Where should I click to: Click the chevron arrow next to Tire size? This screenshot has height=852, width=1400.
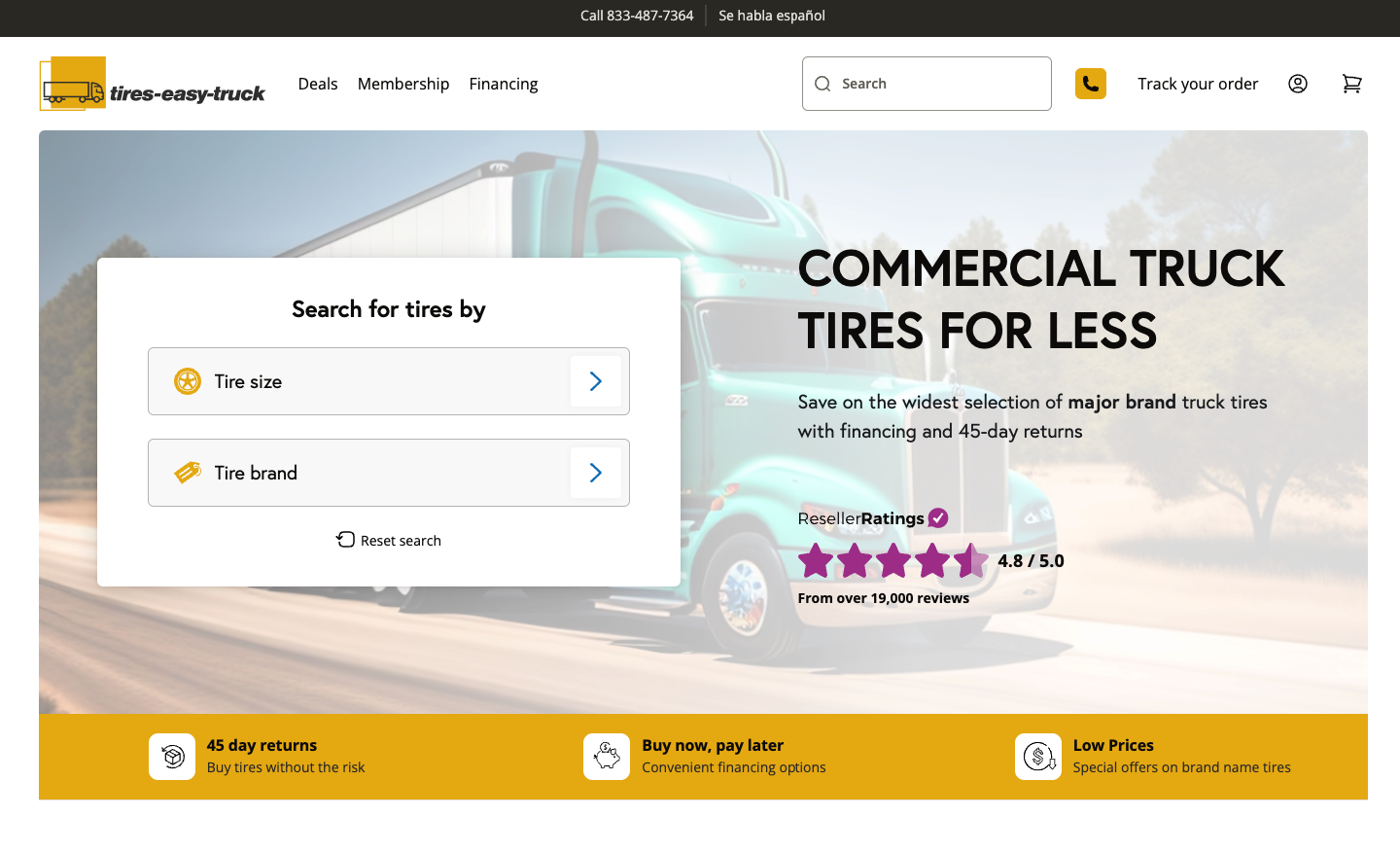click(596, 381)
